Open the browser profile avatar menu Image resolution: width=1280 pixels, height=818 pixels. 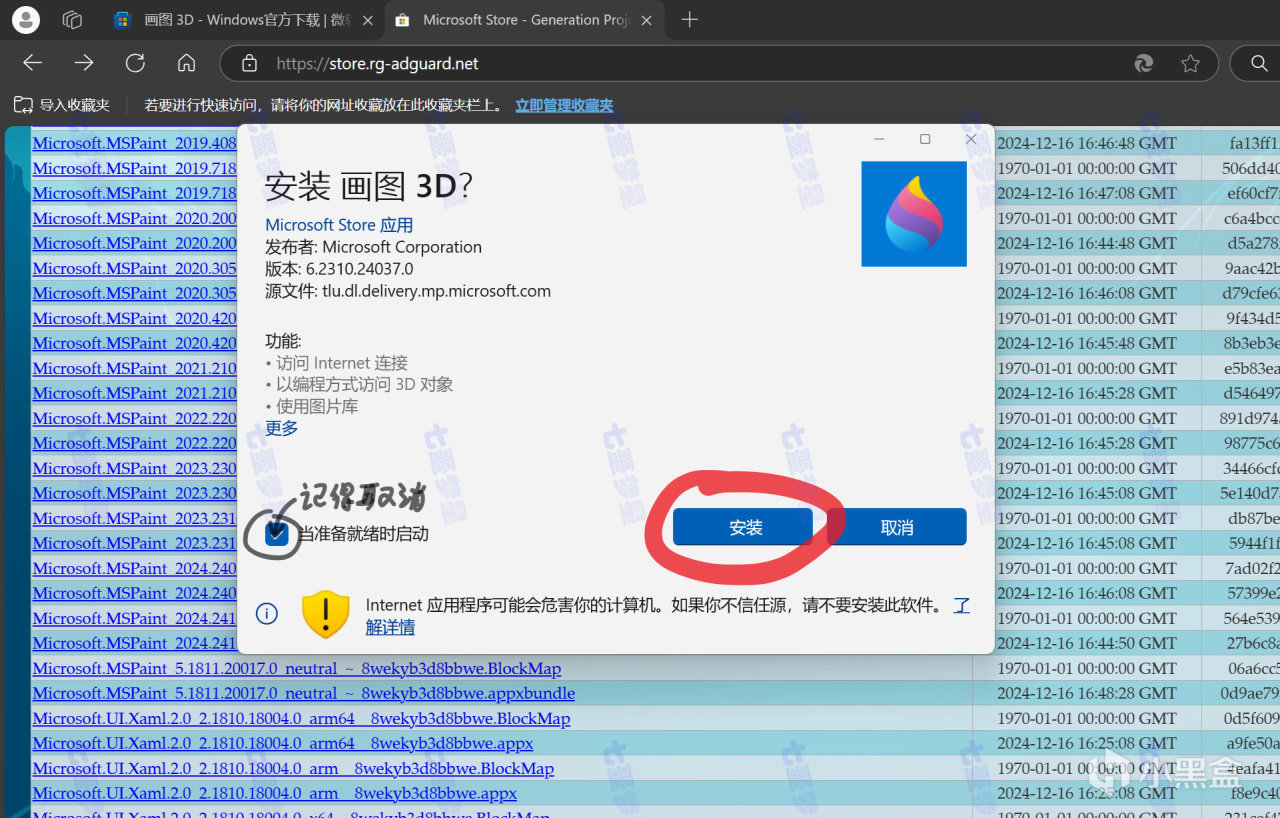26,19
